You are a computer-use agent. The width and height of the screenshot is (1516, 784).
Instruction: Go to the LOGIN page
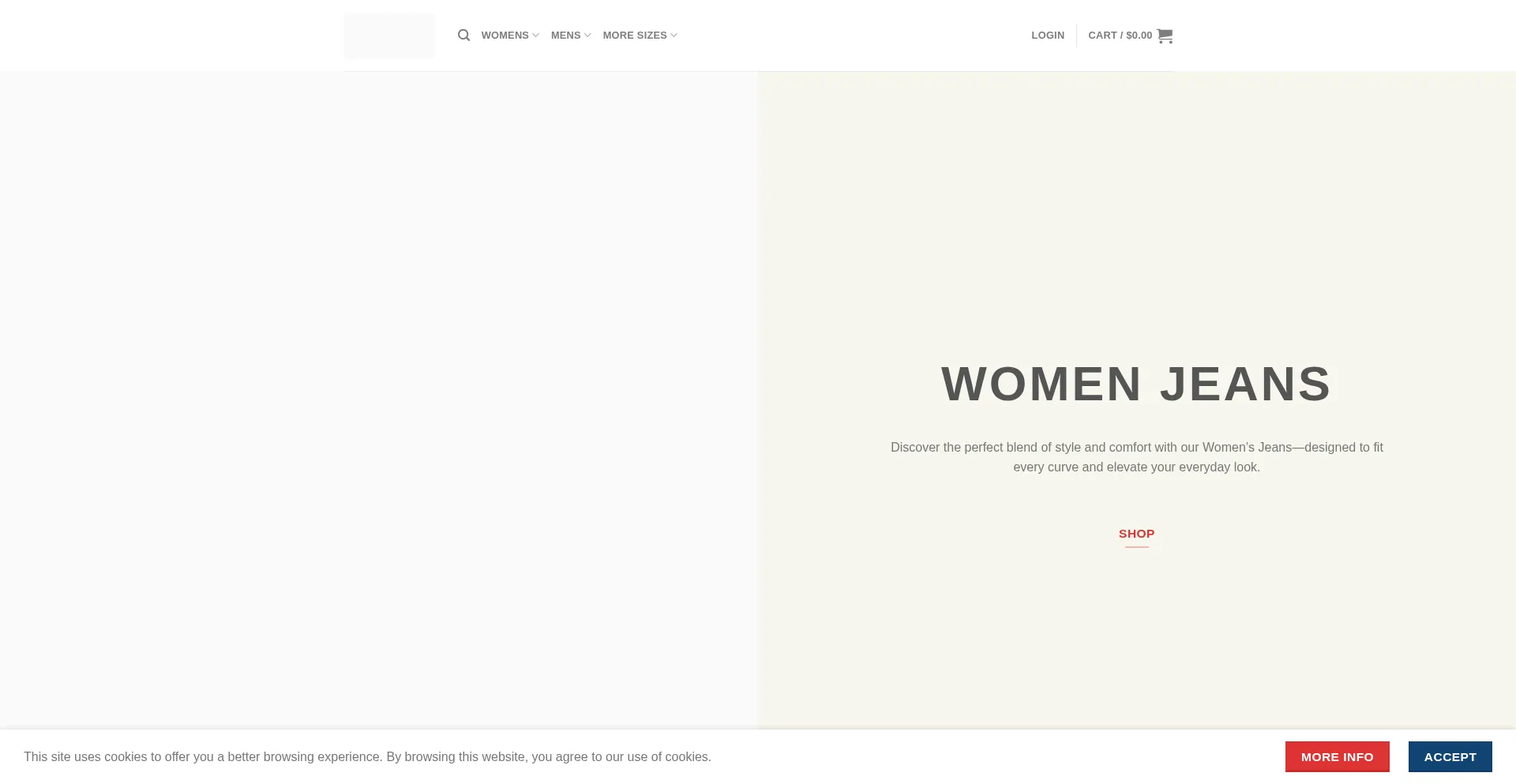click(x=1047, y=36)
